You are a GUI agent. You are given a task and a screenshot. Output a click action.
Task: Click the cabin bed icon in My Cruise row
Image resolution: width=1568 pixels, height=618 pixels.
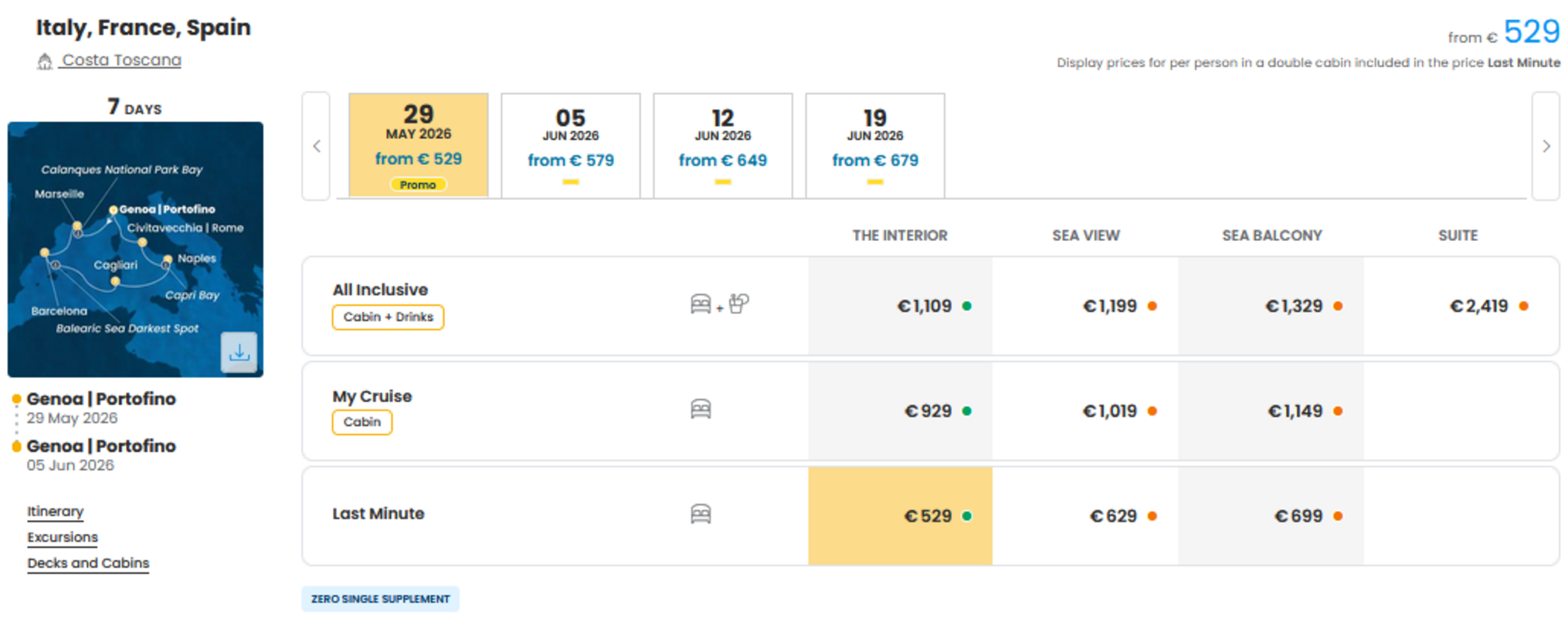point(701,409)
